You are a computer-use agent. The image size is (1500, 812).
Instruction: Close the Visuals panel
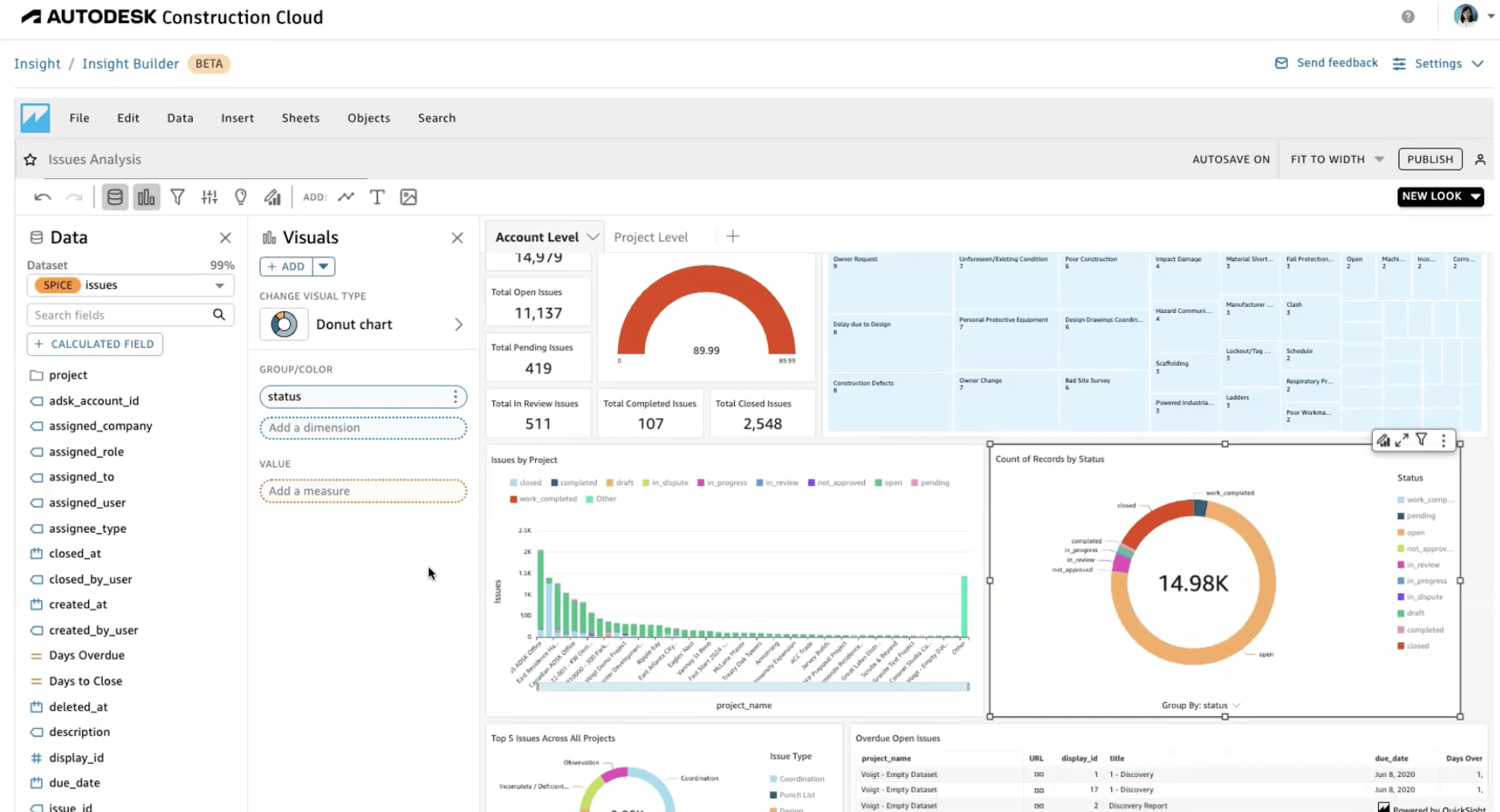tap(457, 238)
